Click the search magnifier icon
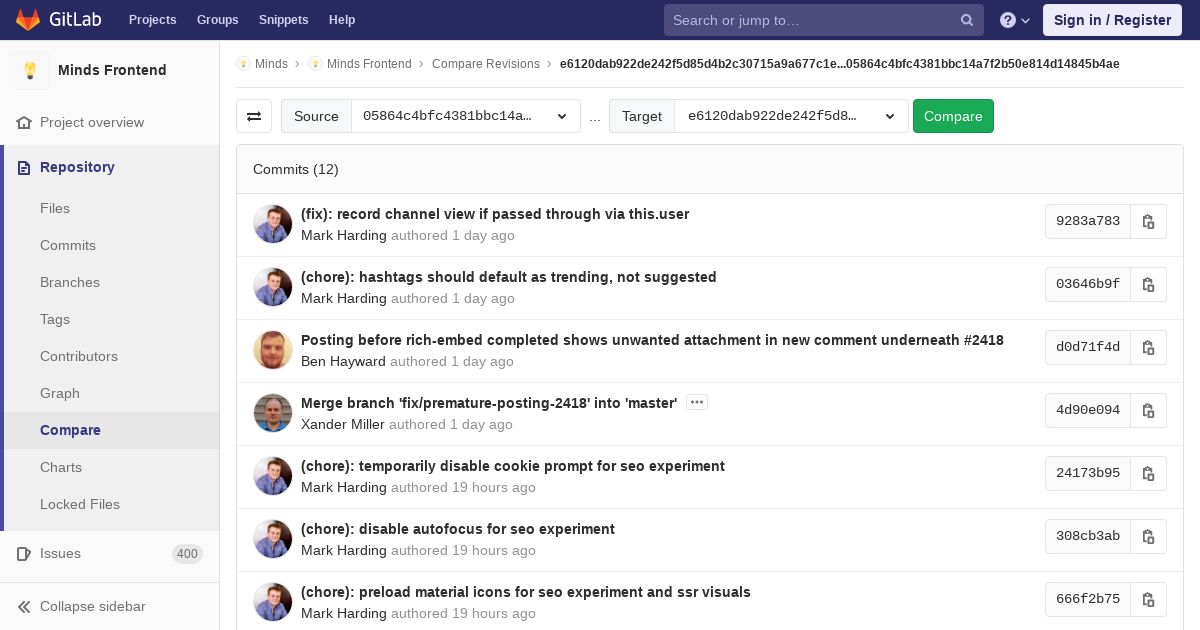The image size is (1200, 630). [x=966, y=20]
